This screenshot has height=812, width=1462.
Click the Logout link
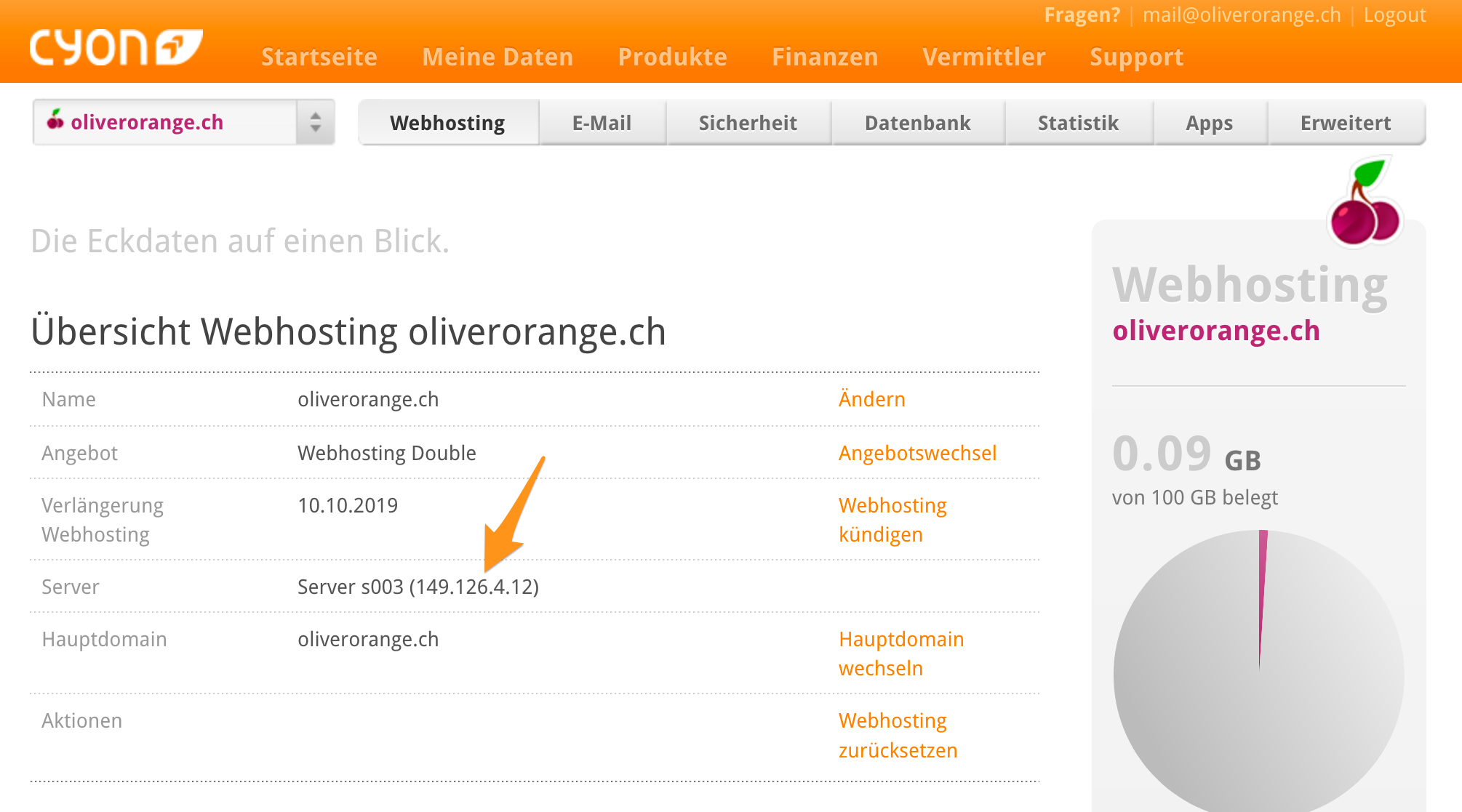[x=1394, y=15]
